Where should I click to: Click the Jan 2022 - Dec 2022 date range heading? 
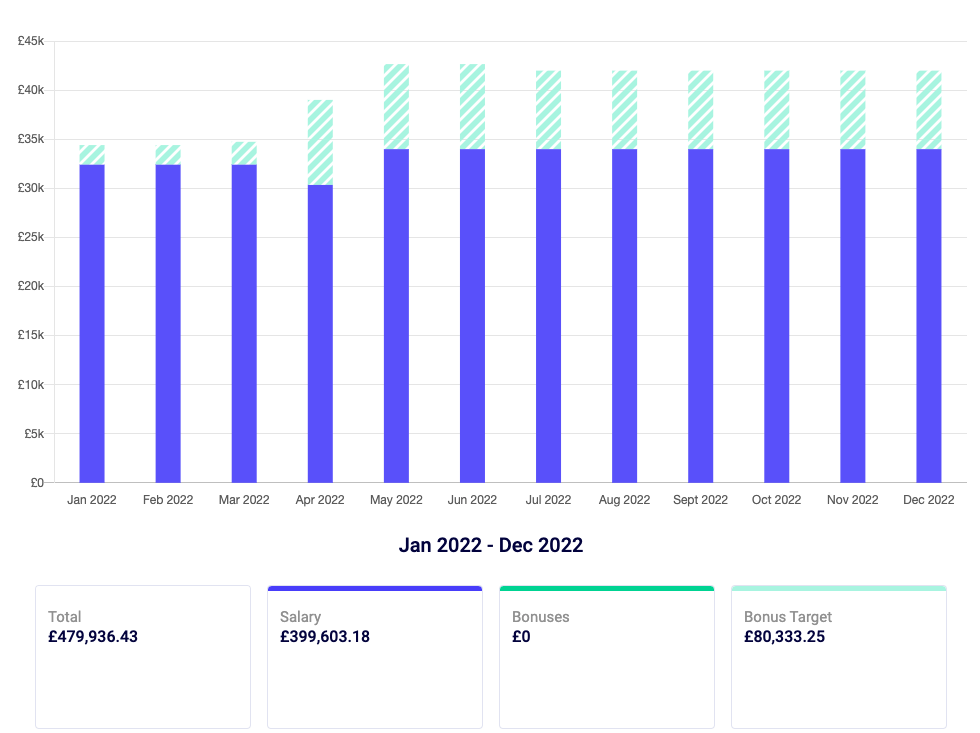490,545
